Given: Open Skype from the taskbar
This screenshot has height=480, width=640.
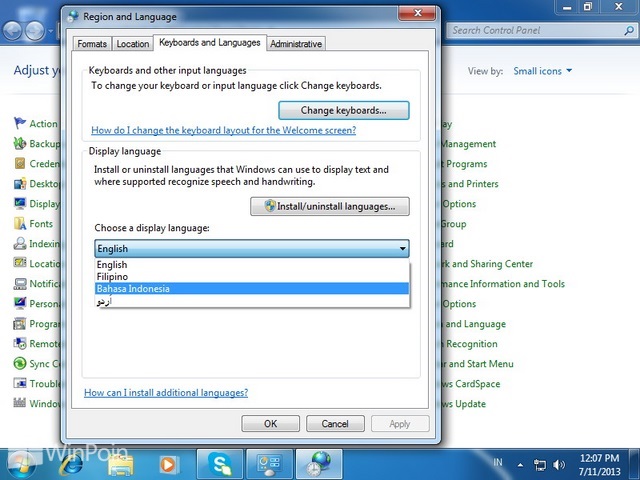Looking at the screenshot, I should (x=220, y=464).
